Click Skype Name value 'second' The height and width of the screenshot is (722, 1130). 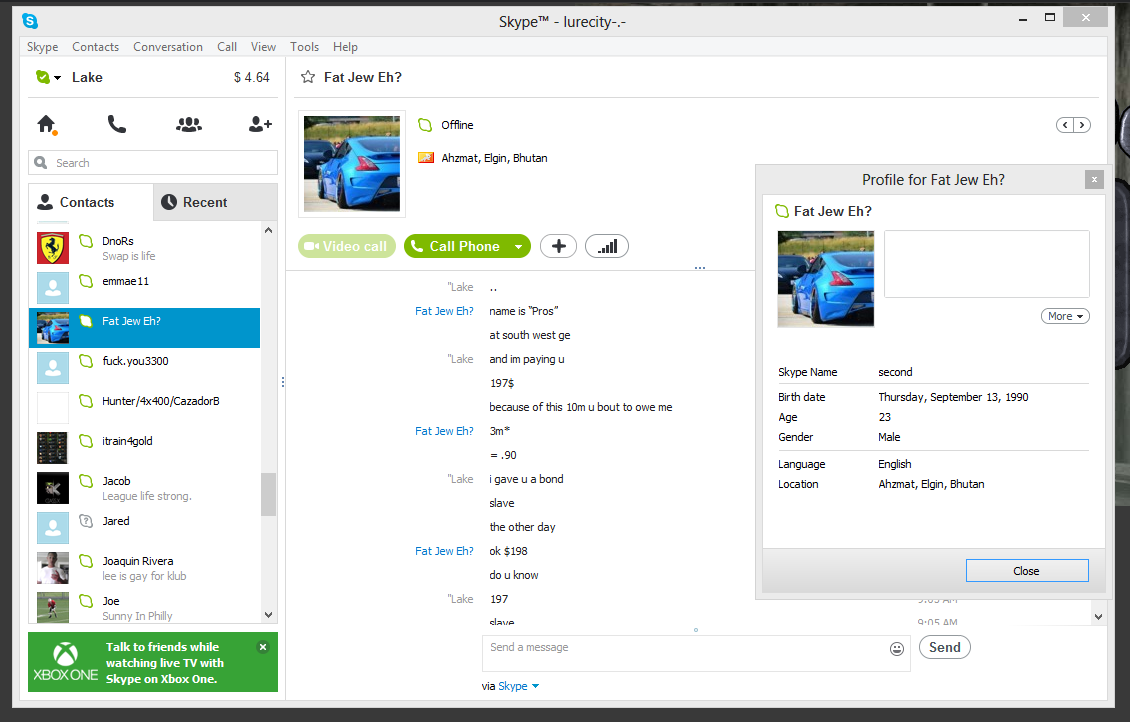(895, 373)
